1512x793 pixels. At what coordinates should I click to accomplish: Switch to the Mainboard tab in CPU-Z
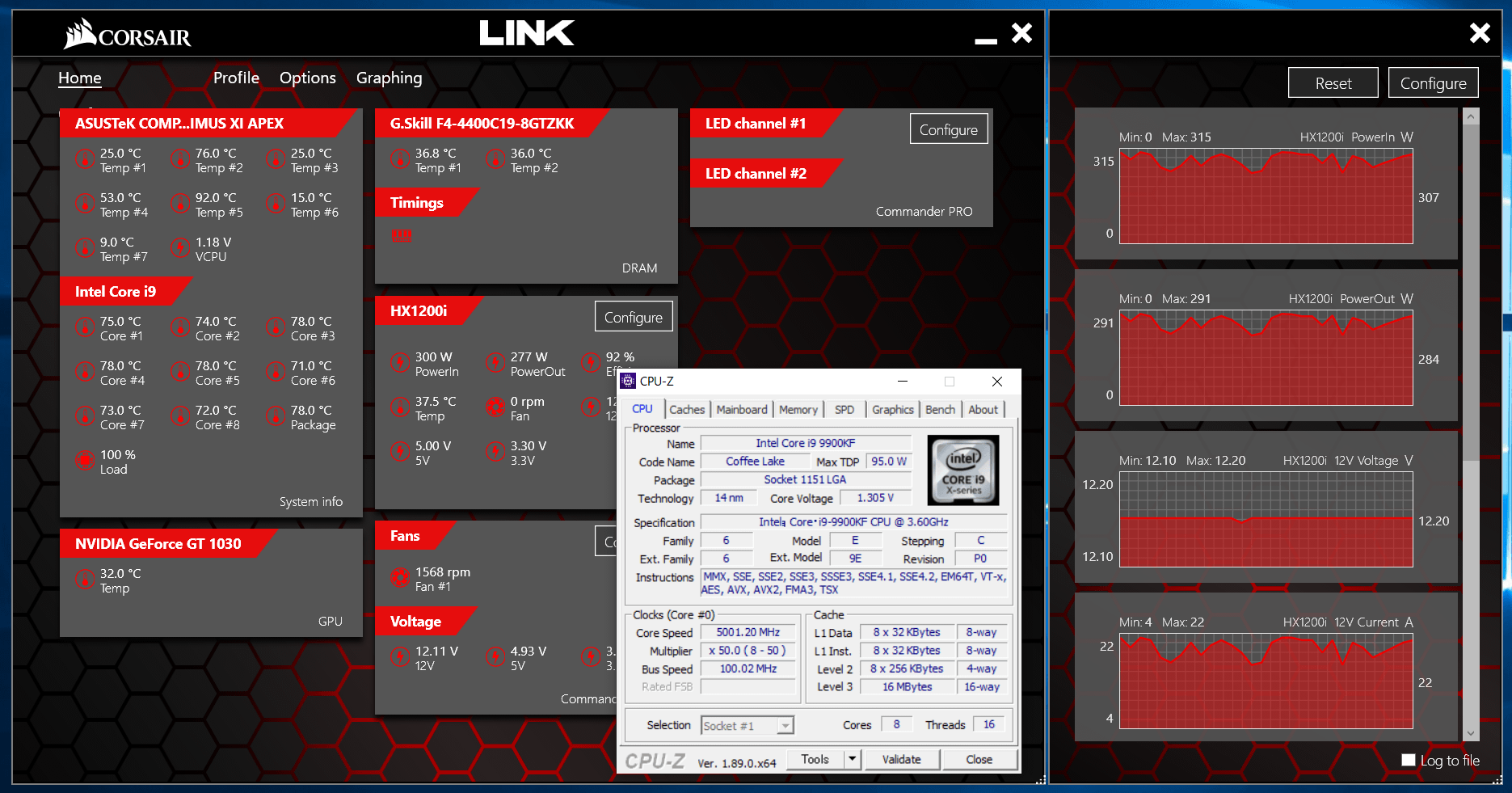tap(742, 409)
